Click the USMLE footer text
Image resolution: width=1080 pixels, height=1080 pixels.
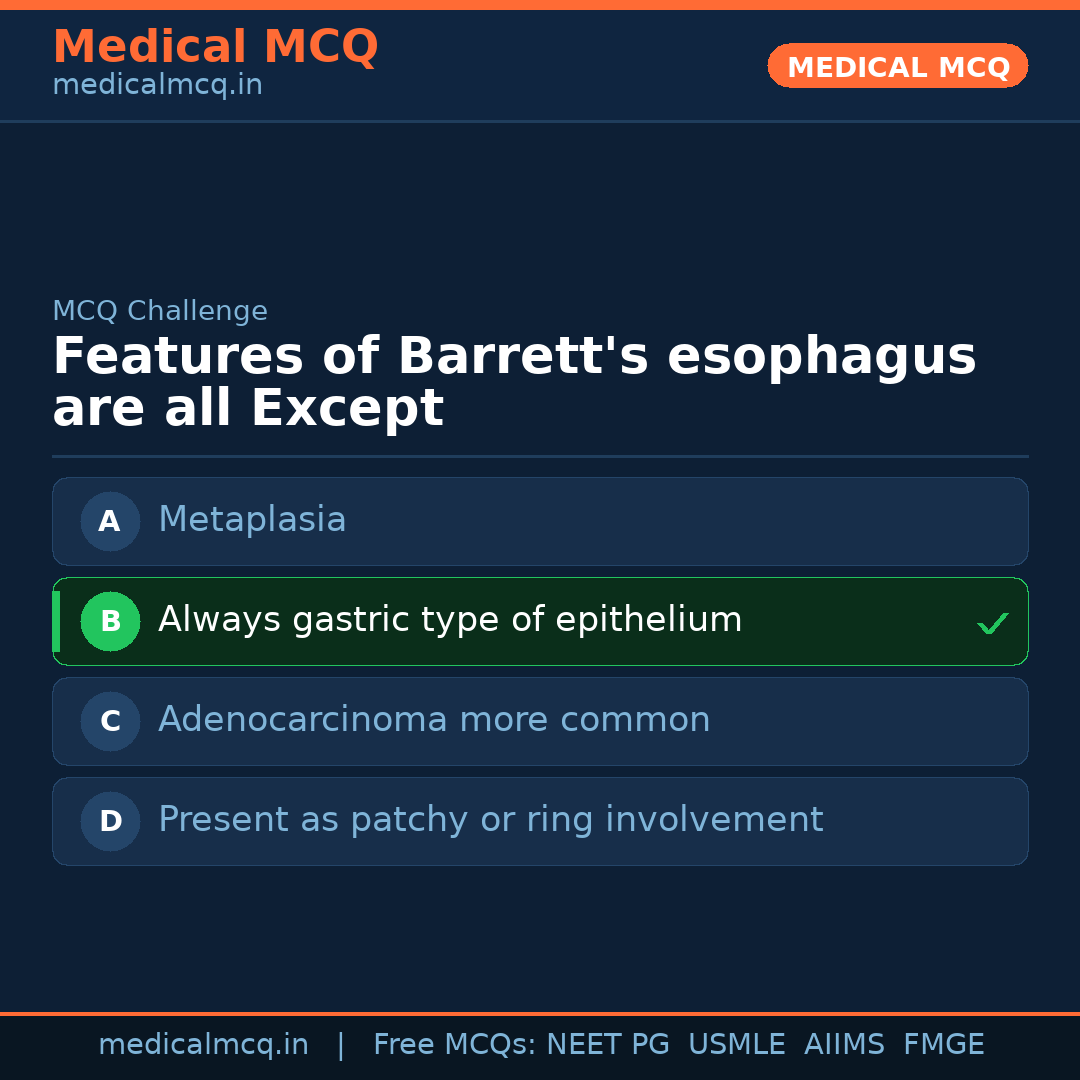click(736, 1045)
